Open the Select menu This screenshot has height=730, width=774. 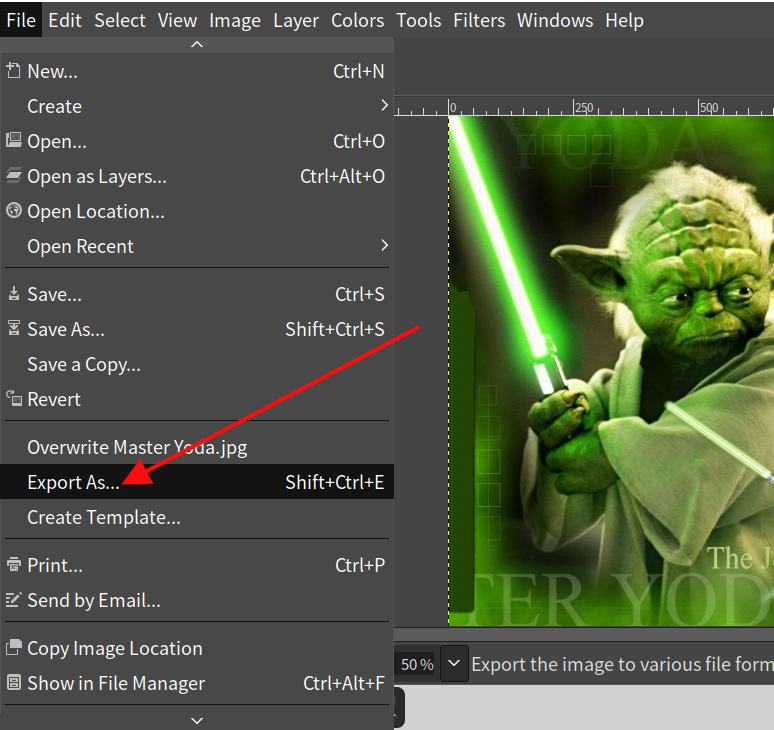[120, 20]
